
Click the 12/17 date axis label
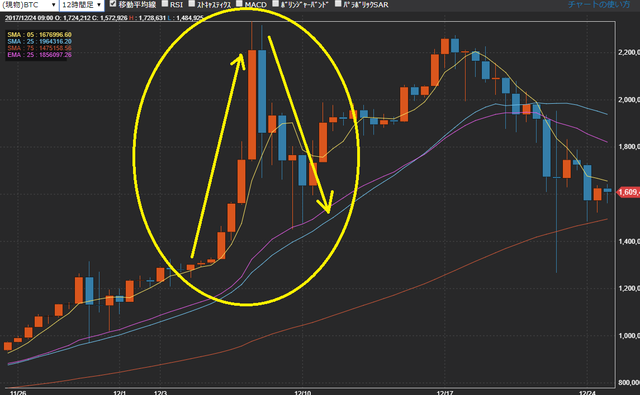[x=444, y=392]
